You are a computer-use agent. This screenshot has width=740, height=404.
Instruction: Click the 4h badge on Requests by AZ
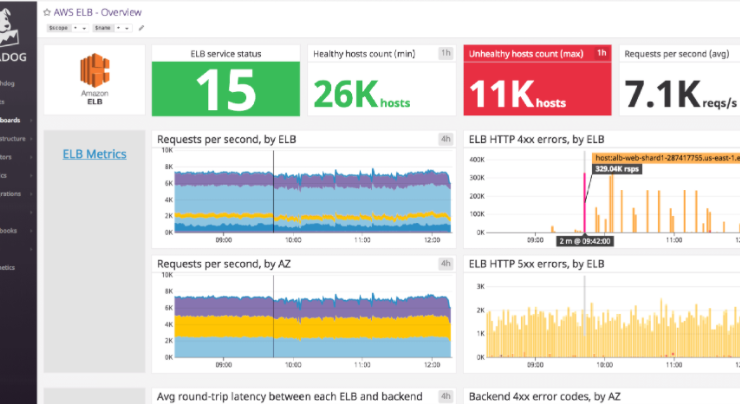pyautogui.click(x=446, y=263)
